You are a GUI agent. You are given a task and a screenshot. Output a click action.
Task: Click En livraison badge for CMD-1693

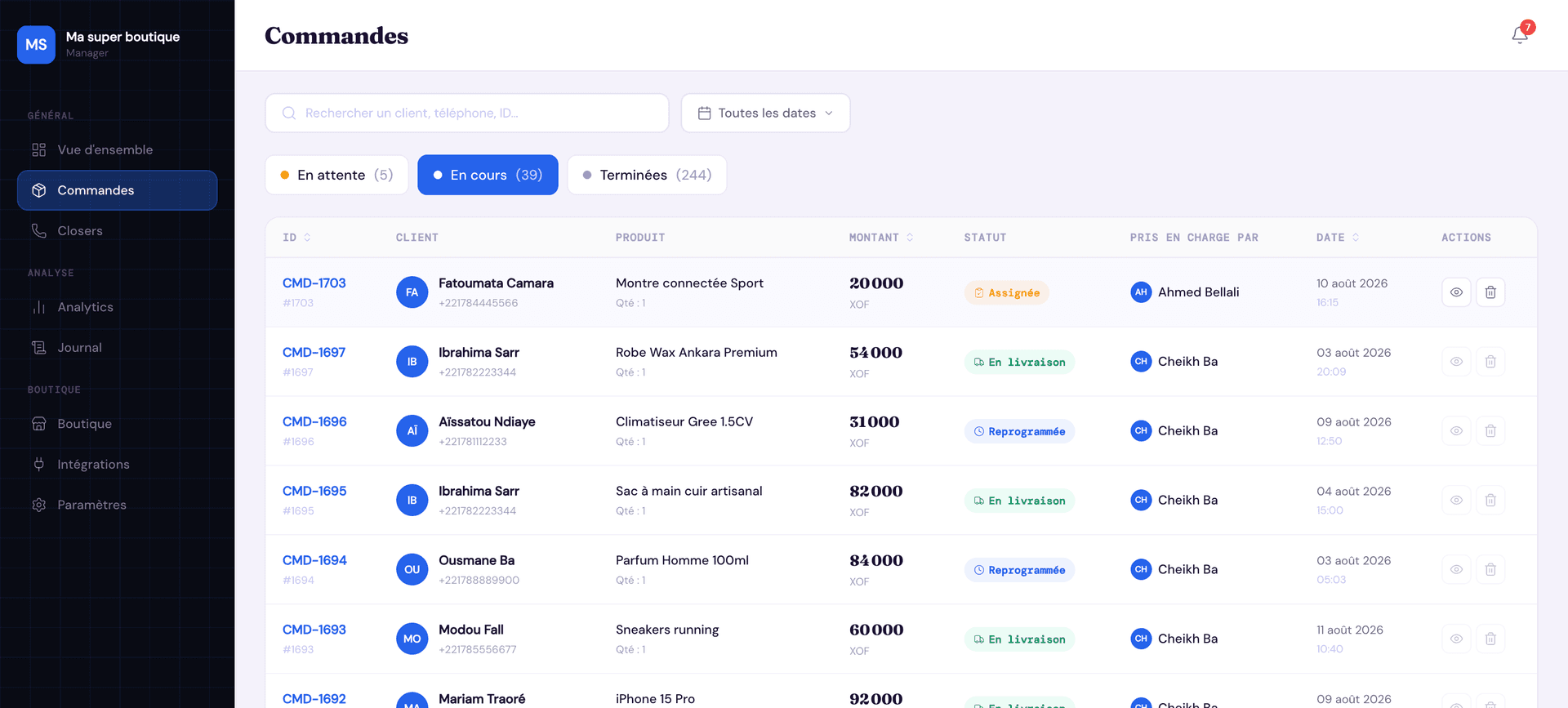pos(1019,640)
